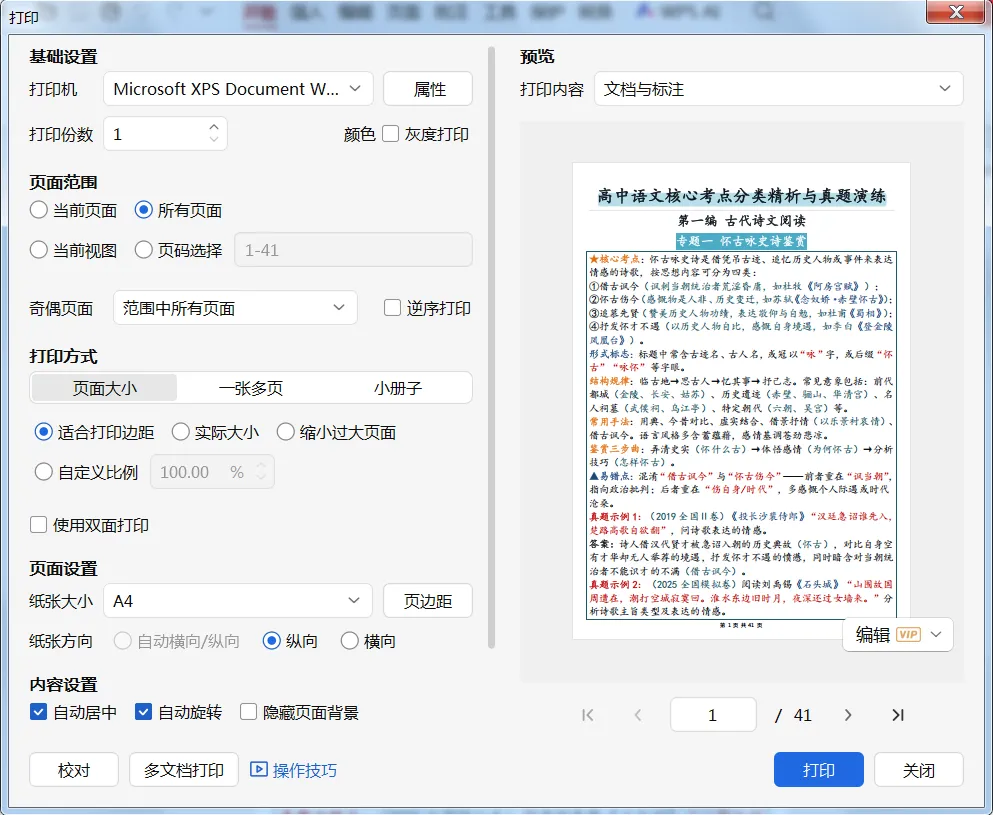Open the 打印内容 dropdown
The width and height of the screenshot is (993, 815).
[x=778, y=89]
